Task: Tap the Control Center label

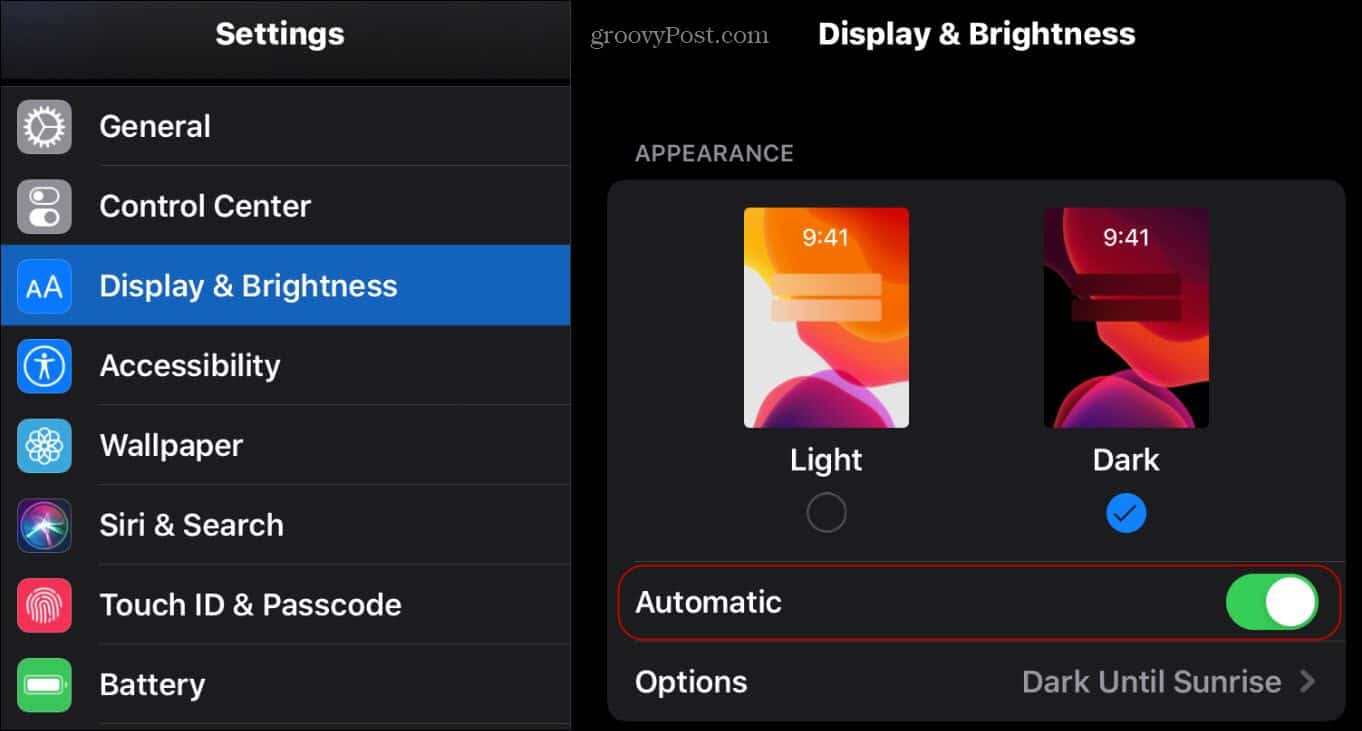Action: click(205, 206)
